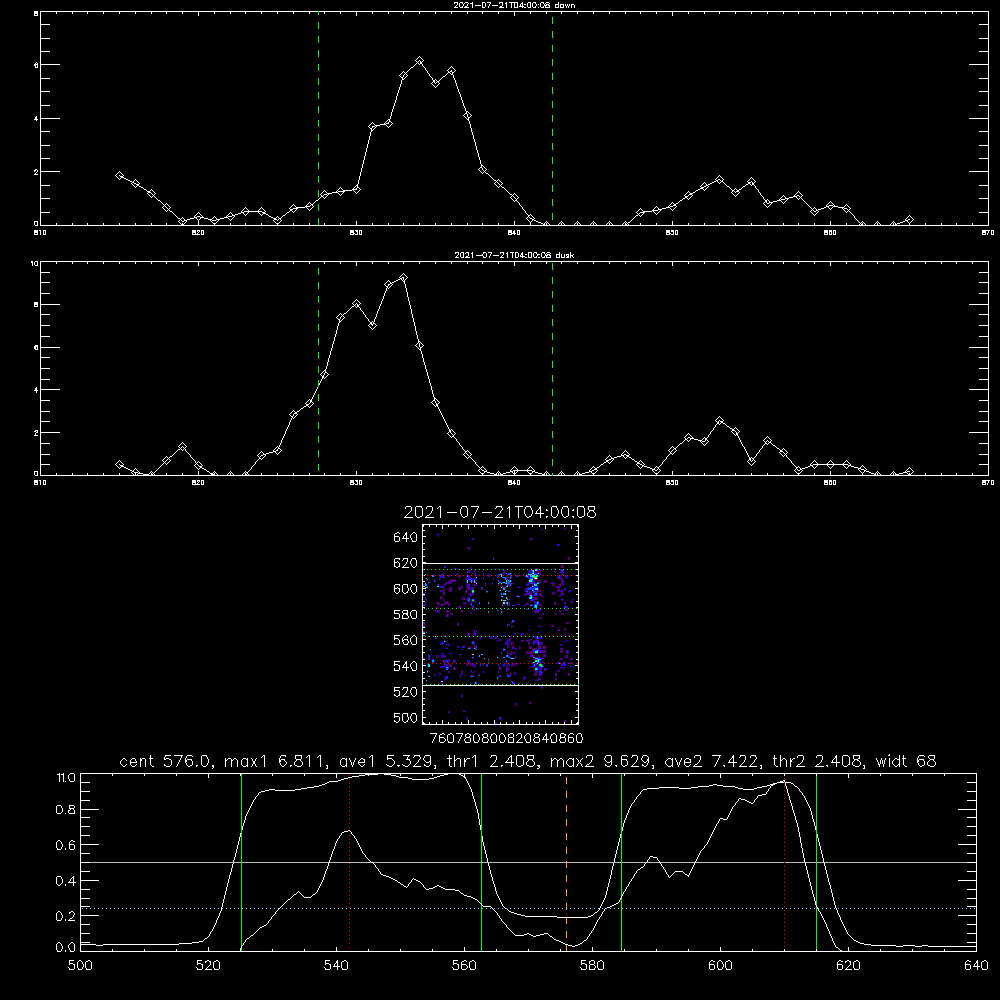The width and height of the screenshot is (1000, 1000).
Task: Select the 'ave1 5.329' value
Action: tap(387, 761)
